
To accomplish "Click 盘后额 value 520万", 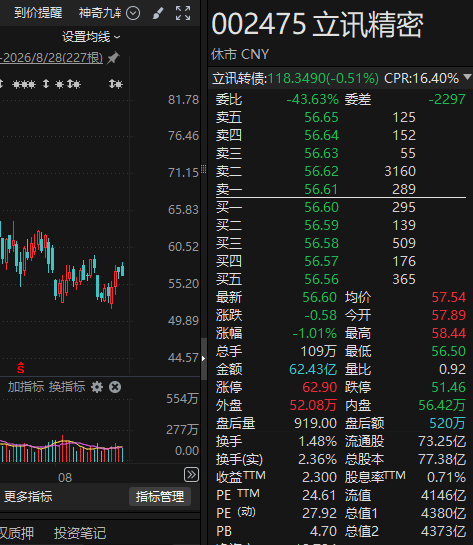I will point(447,423).
